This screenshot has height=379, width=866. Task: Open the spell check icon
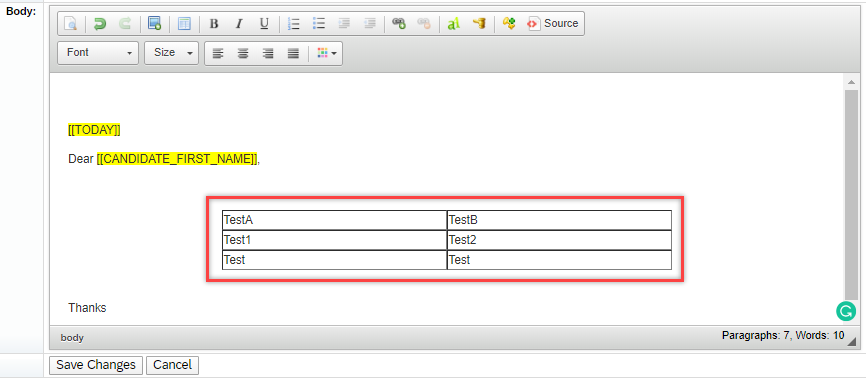pos(453,23)
